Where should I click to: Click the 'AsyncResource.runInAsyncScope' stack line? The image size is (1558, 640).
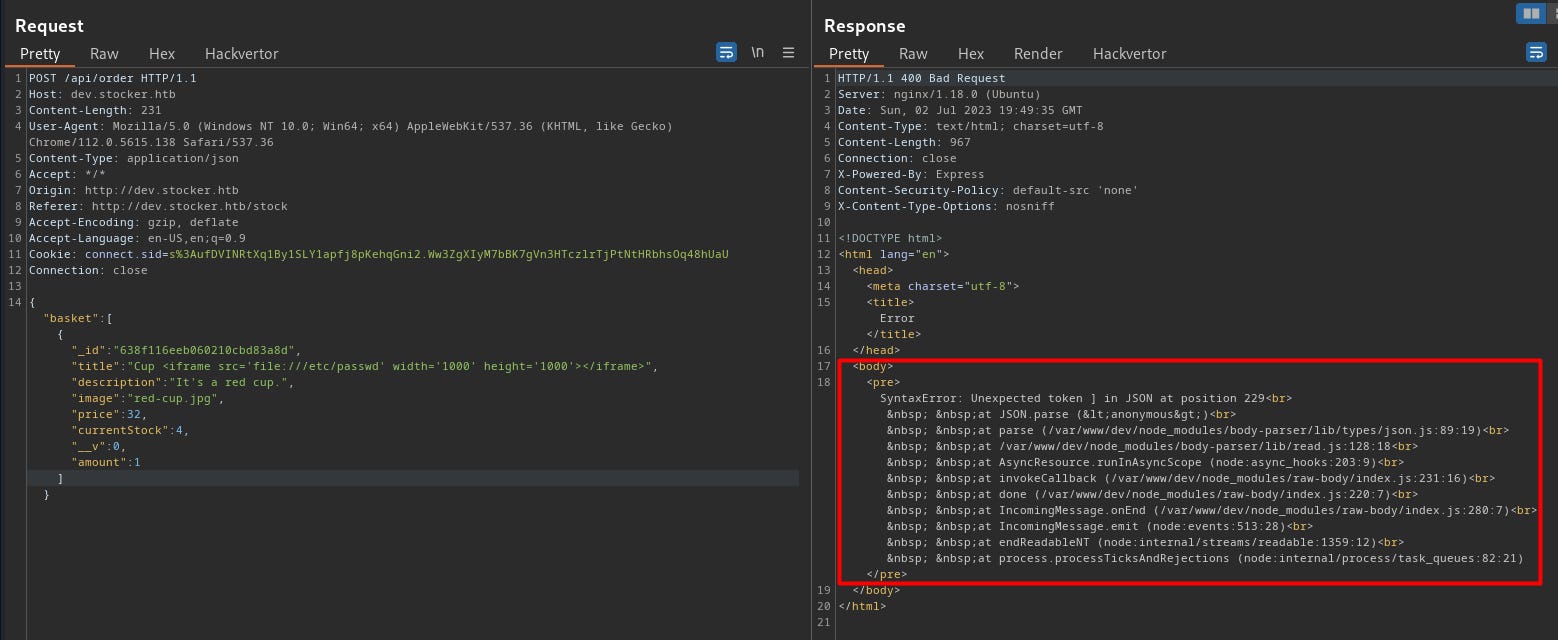[x=1145, y=462]
